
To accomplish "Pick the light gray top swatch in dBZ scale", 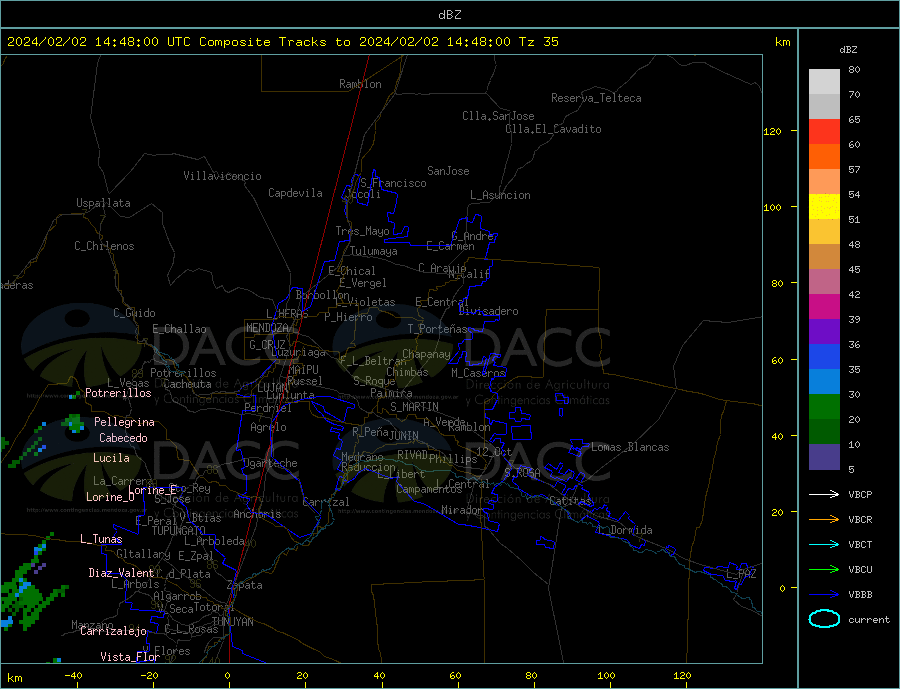I will point(824,82).
